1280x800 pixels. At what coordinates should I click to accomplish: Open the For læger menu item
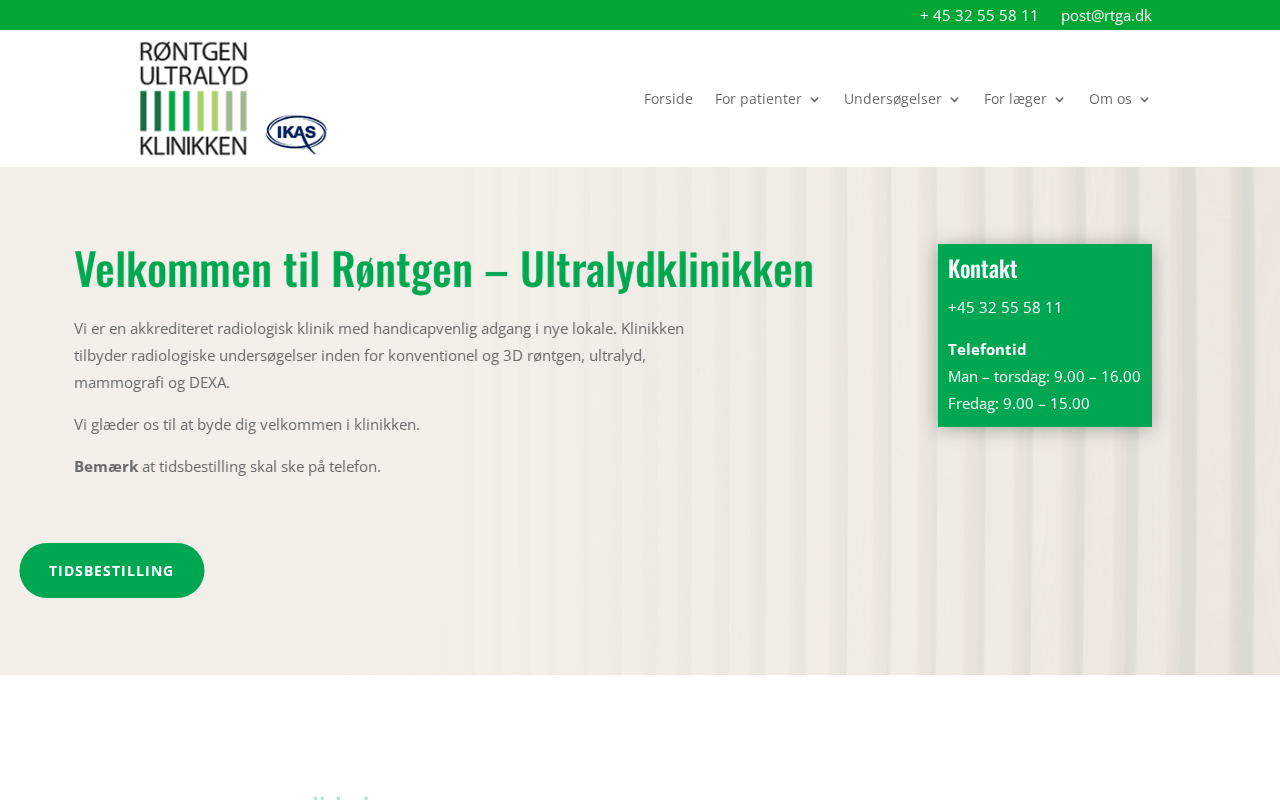click(1015, 99)
